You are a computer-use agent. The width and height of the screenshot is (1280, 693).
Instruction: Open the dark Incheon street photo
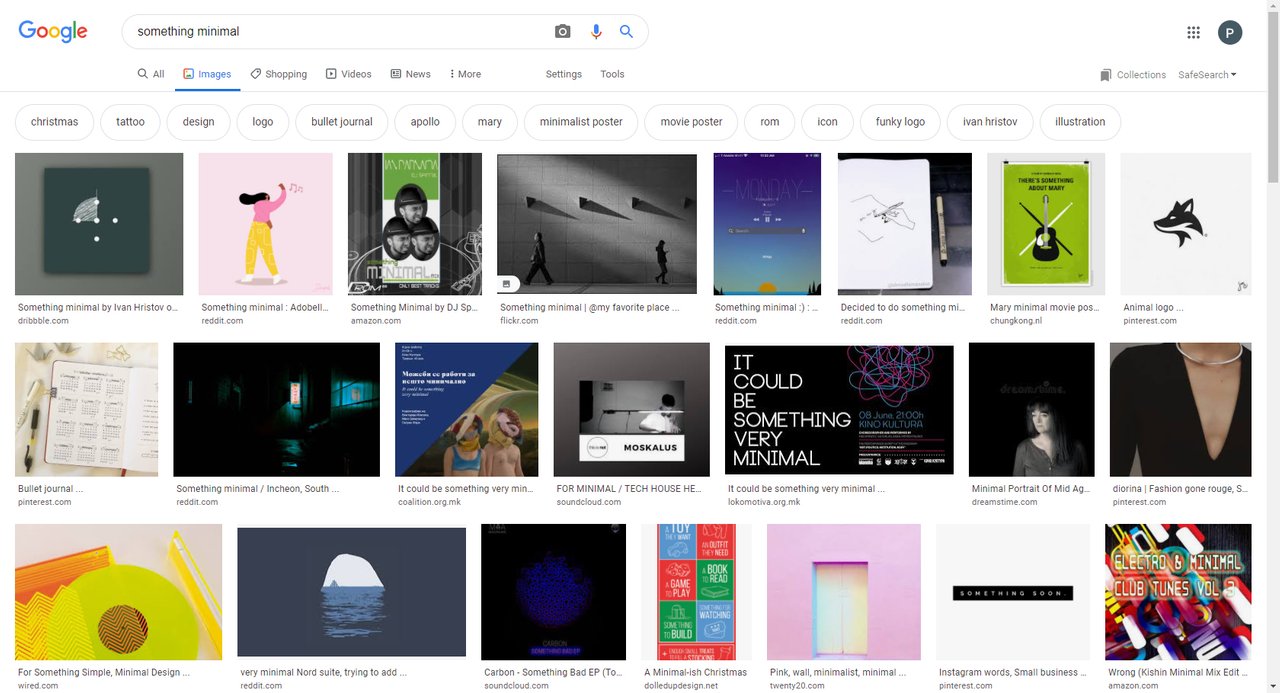pyautogui.click(x=277, y=410)
